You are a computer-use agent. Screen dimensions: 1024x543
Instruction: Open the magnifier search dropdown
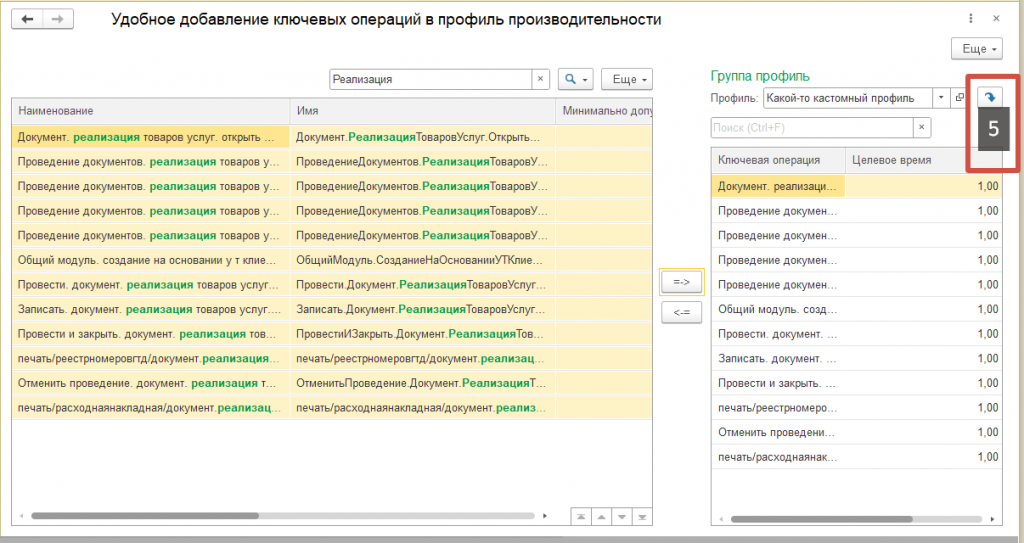pos(575,79)
